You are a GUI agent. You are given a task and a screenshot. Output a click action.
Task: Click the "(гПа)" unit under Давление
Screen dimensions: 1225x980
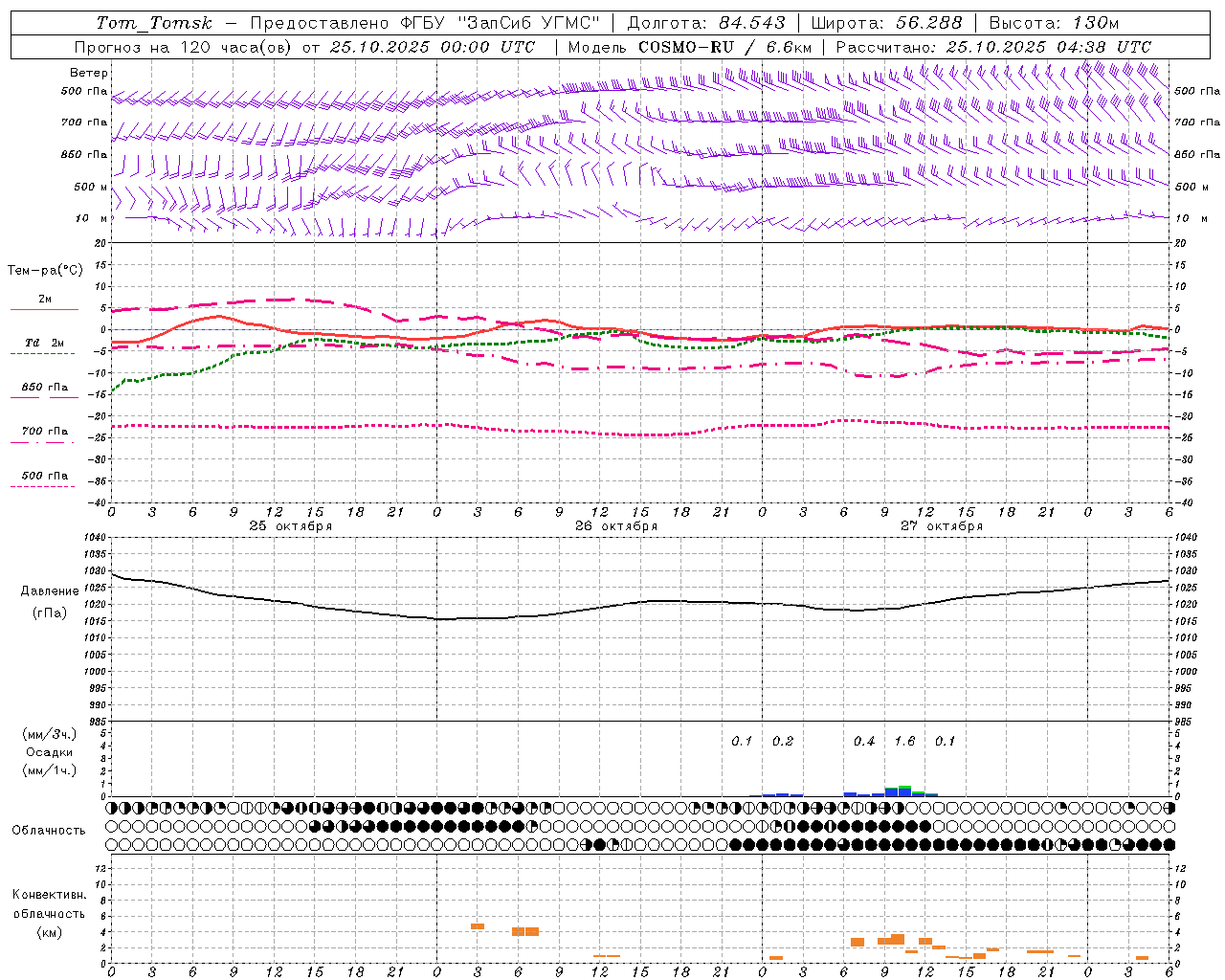(x=50, y=612)
